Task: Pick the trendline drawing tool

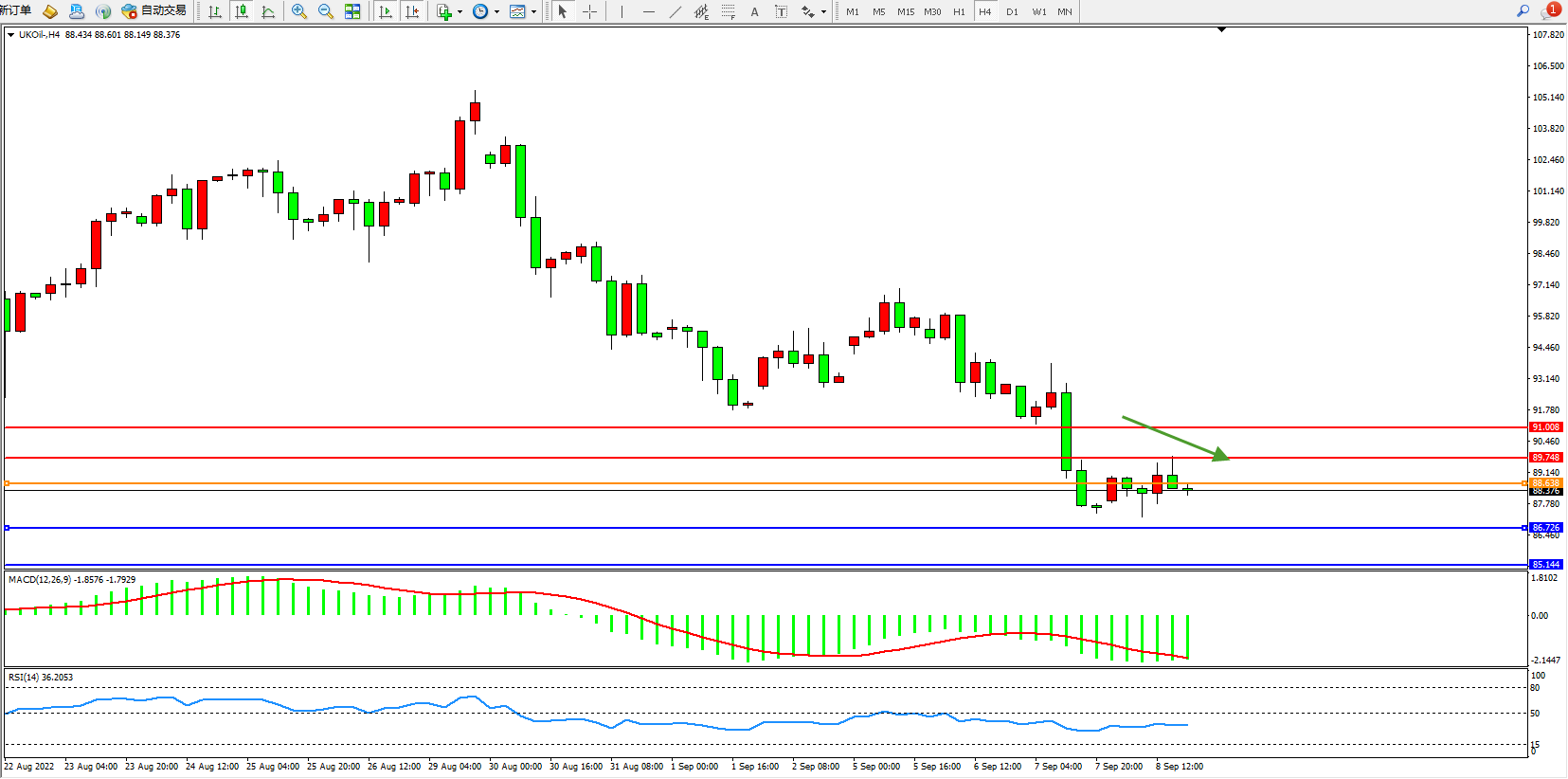Action: (675, 11)
